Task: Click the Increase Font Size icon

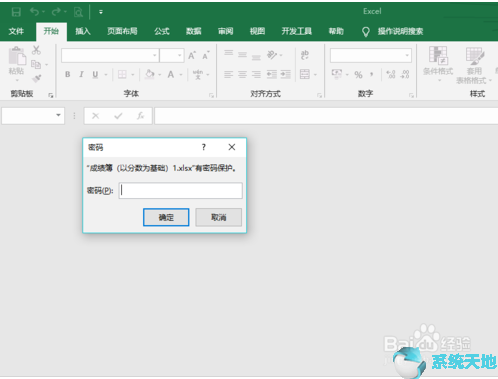Action: click(192, 55)
